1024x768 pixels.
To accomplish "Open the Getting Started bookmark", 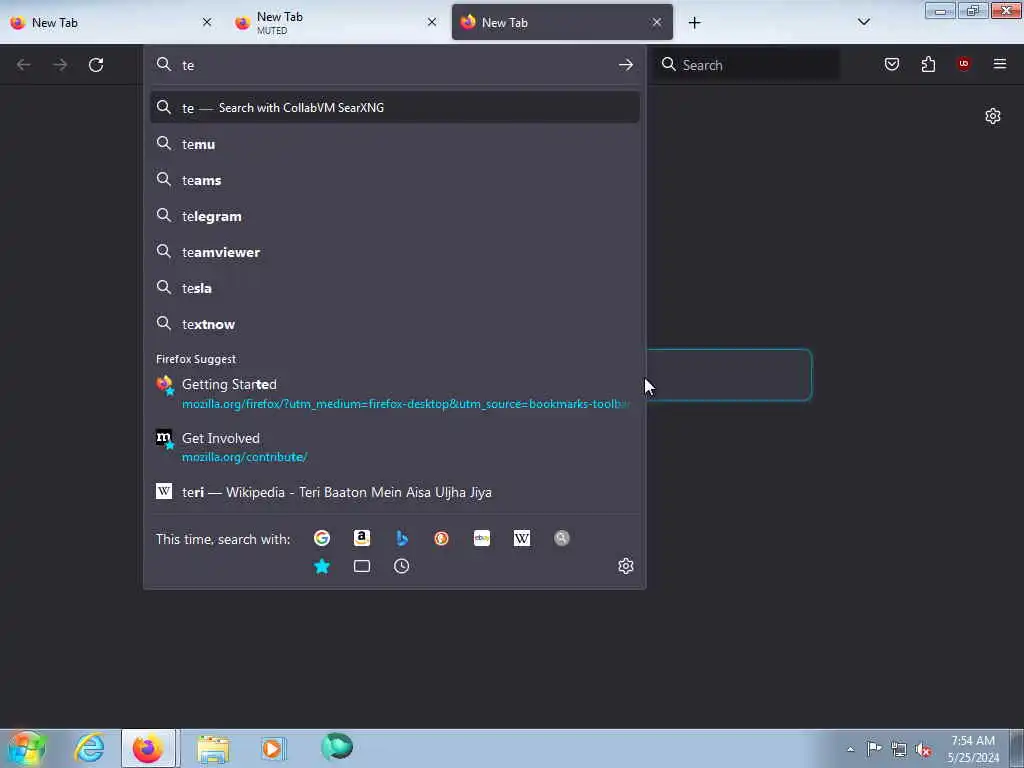I will pos(394,393).
